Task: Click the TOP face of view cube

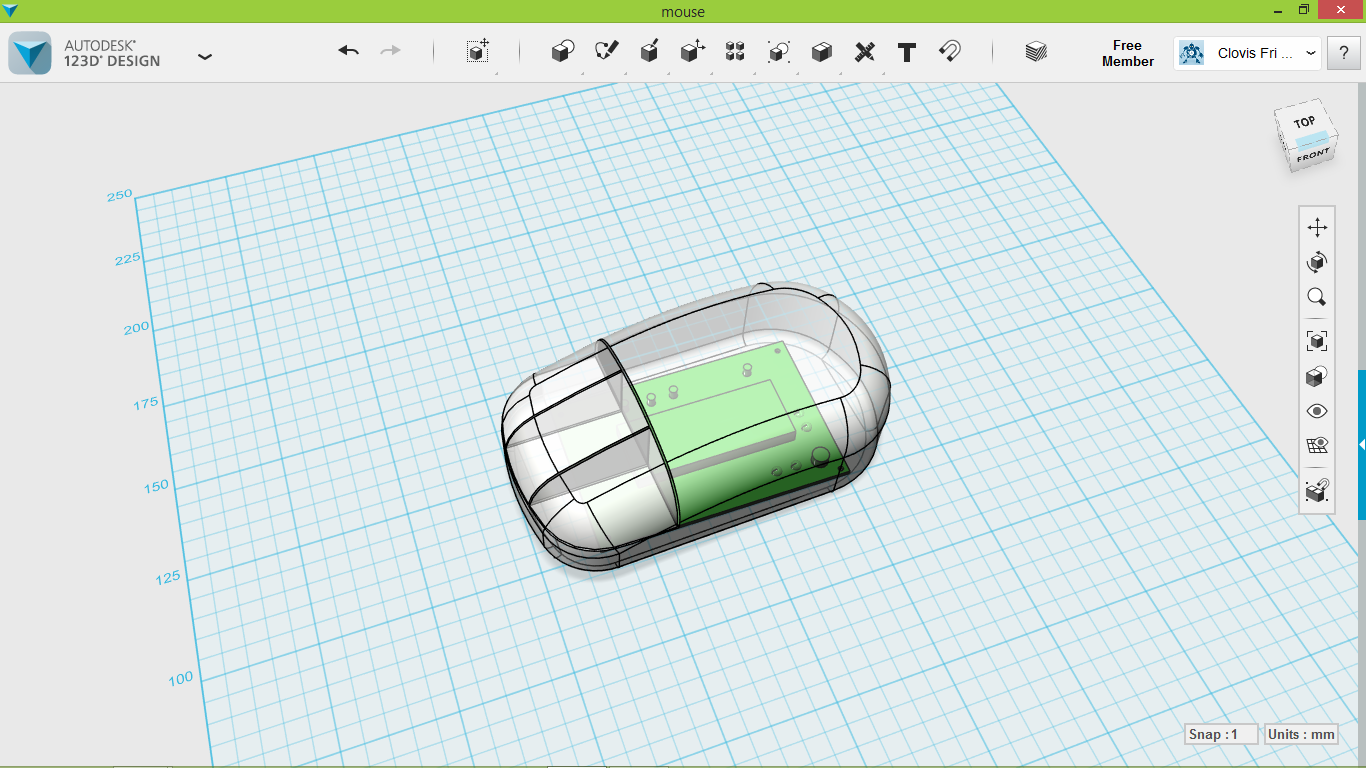Action: click(1304, 122)
